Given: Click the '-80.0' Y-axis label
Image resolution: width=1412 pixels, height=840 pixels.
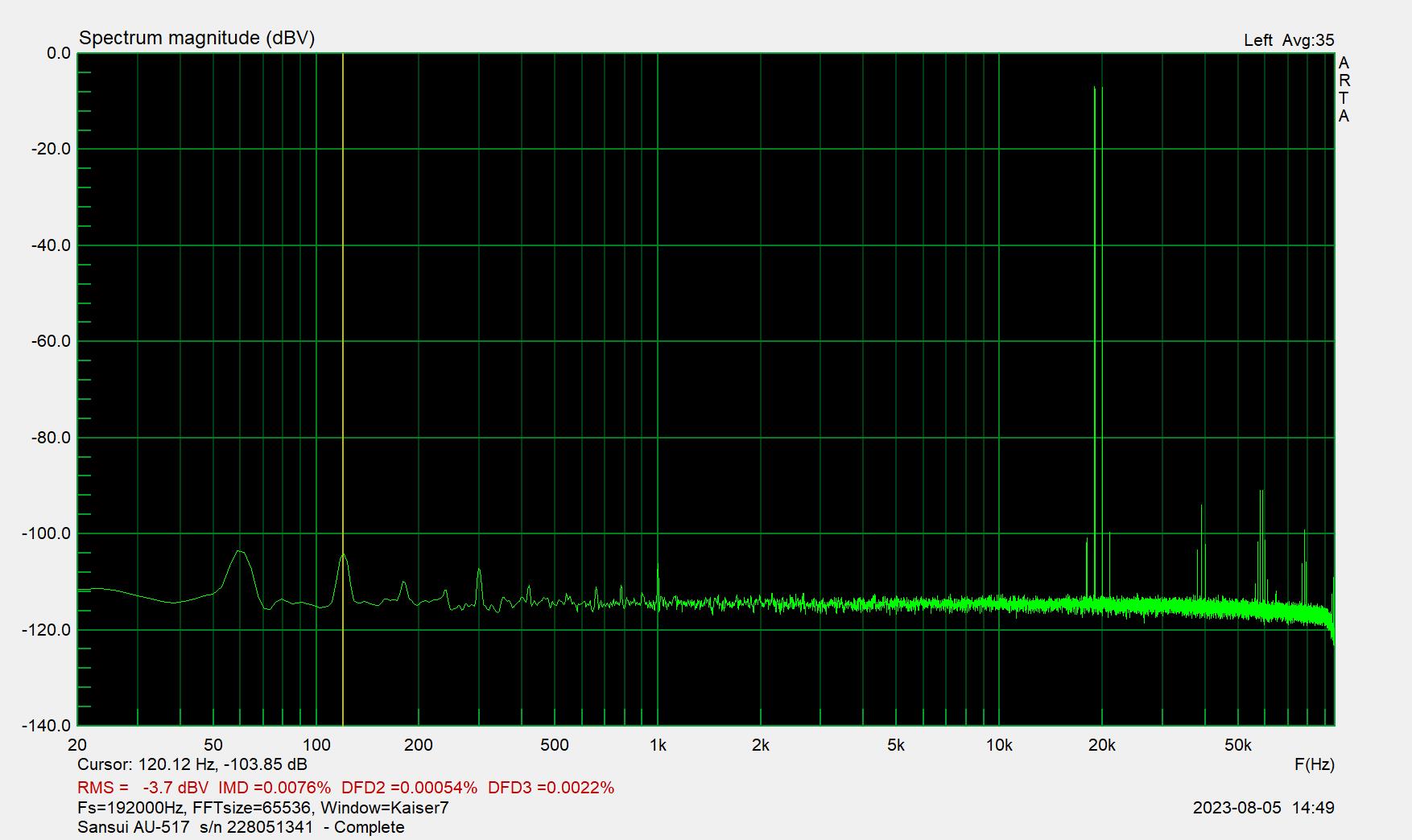Looking at the screenshot, I should pyautogui.click(x=52, y=438).
